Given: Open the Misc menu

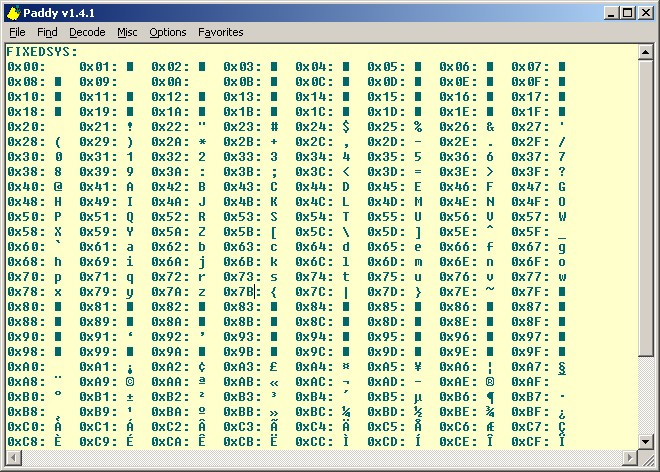Looking at the screenshot, I should coord(127,32).
